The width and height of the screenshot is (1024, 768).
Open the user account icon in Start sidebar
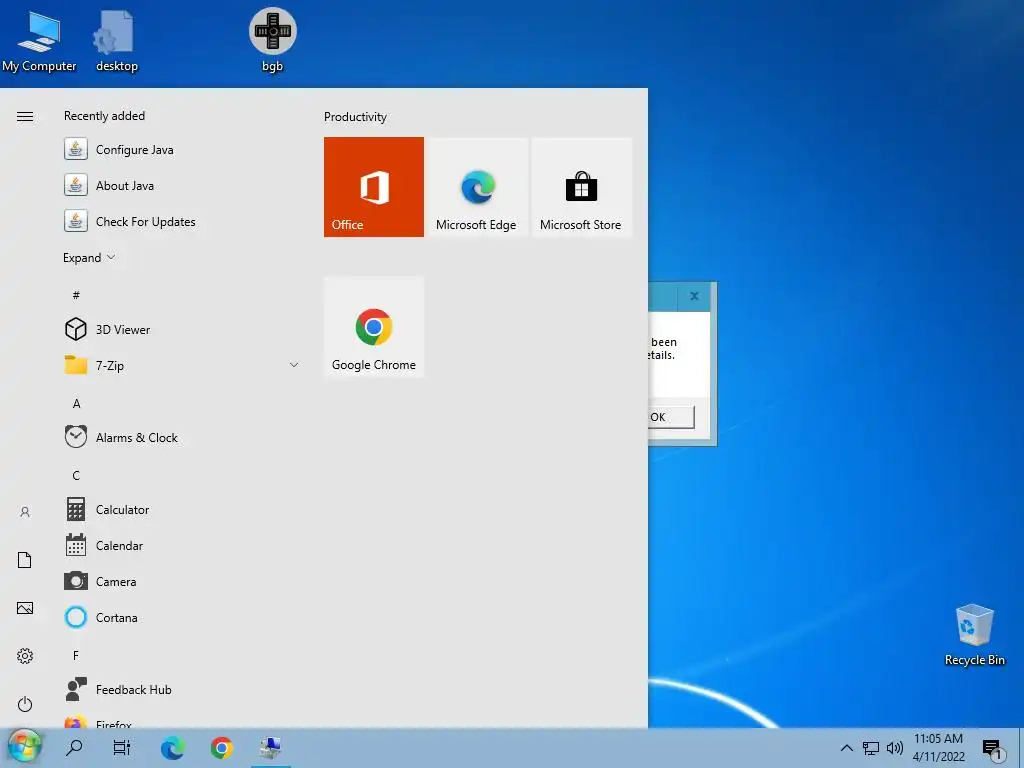[25, 512]
